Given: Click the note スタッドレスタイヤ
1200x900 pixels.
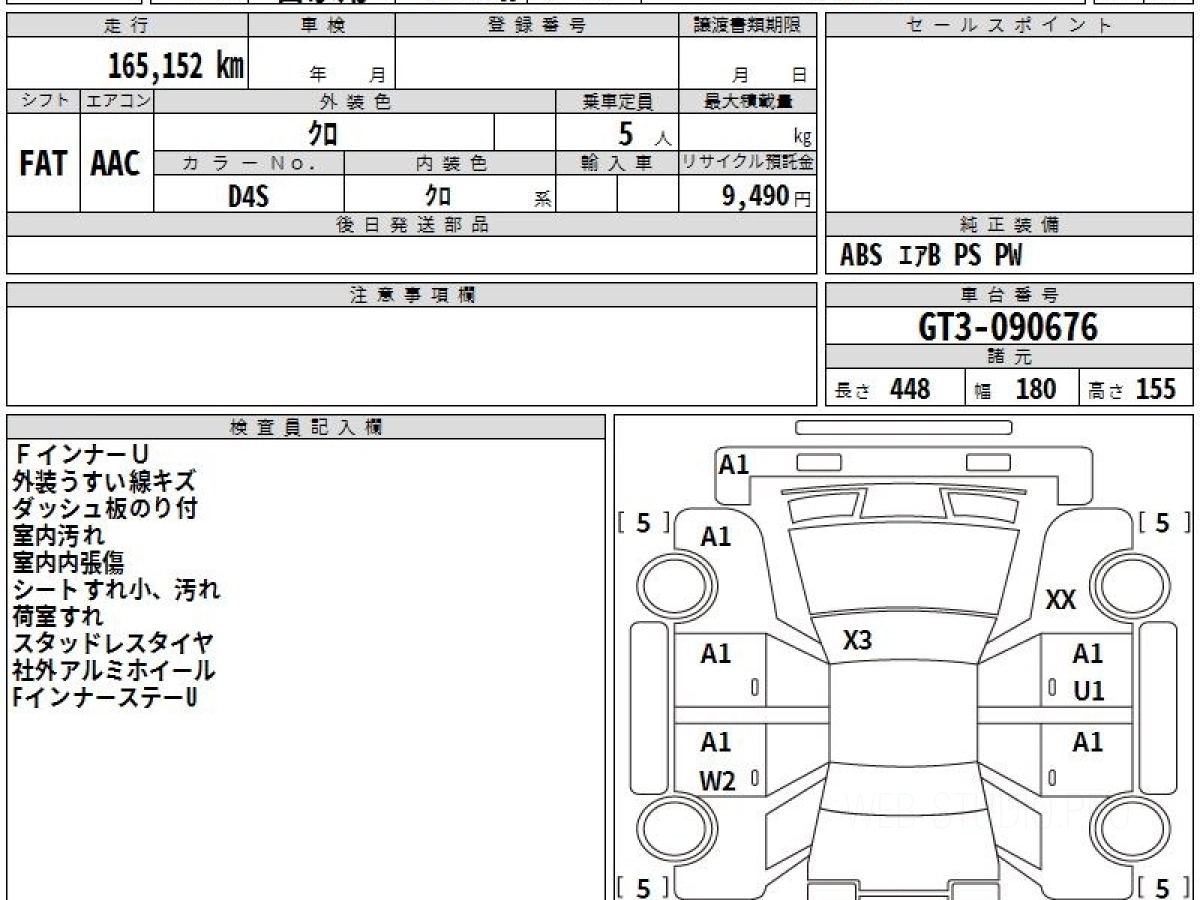Looking at the screenshot, I should tap(112, 644).
